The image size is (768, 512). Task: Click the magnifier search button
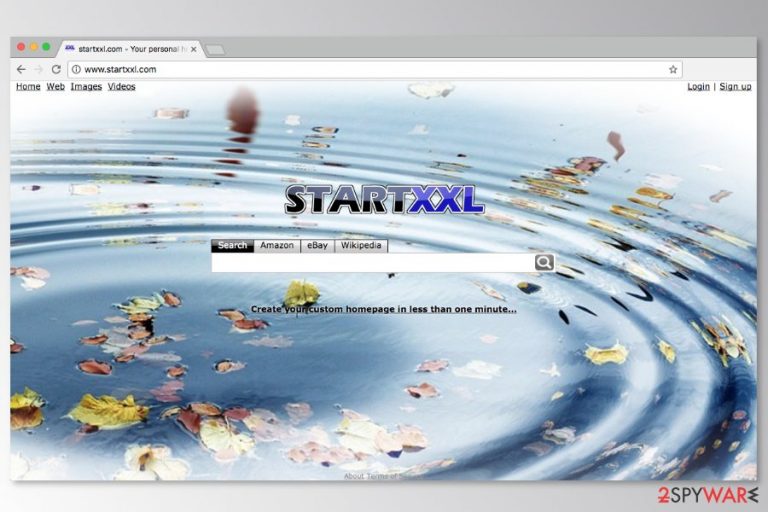click(x=544, y=262)
